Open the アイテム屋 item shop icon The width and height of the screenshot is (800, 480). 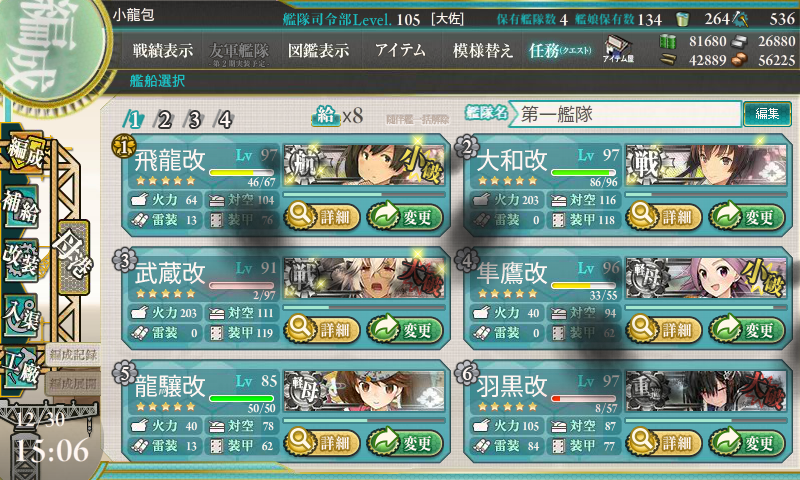point(618,49)
